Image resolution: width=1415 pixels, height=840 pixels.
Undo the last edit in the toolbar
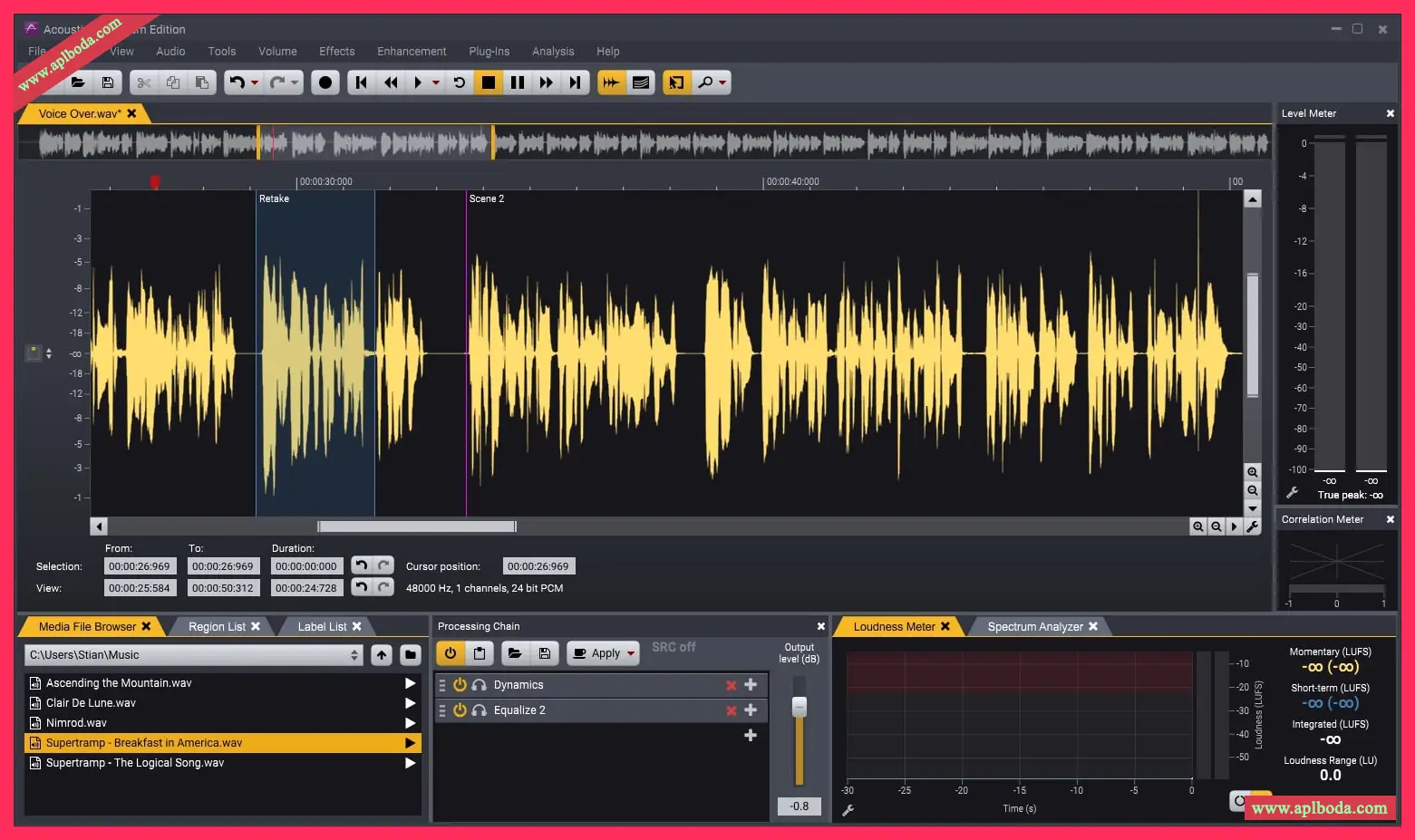click(x=237, y=82)
